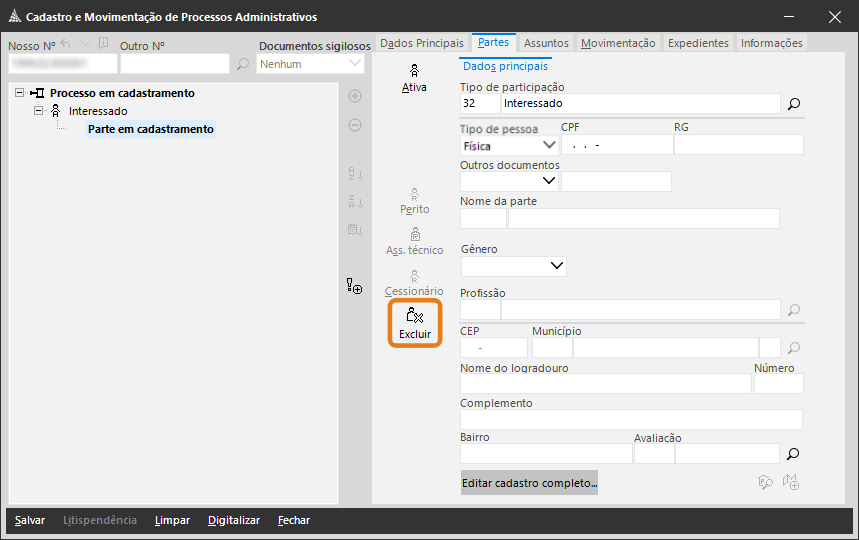Click the filter-add icon beside the tree

click(354, 287)
